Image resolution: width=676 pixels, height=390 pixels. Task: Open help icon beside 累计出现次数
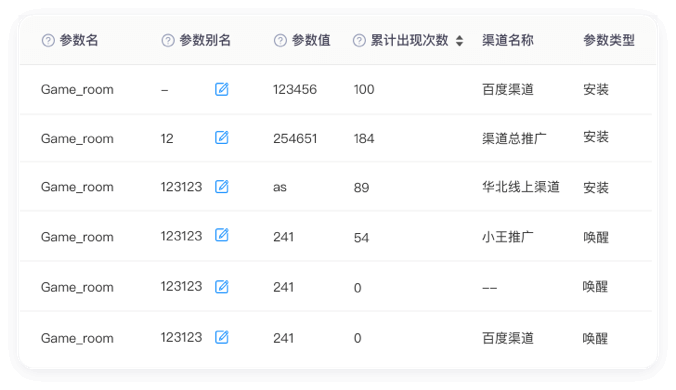[x=359, y=41]
